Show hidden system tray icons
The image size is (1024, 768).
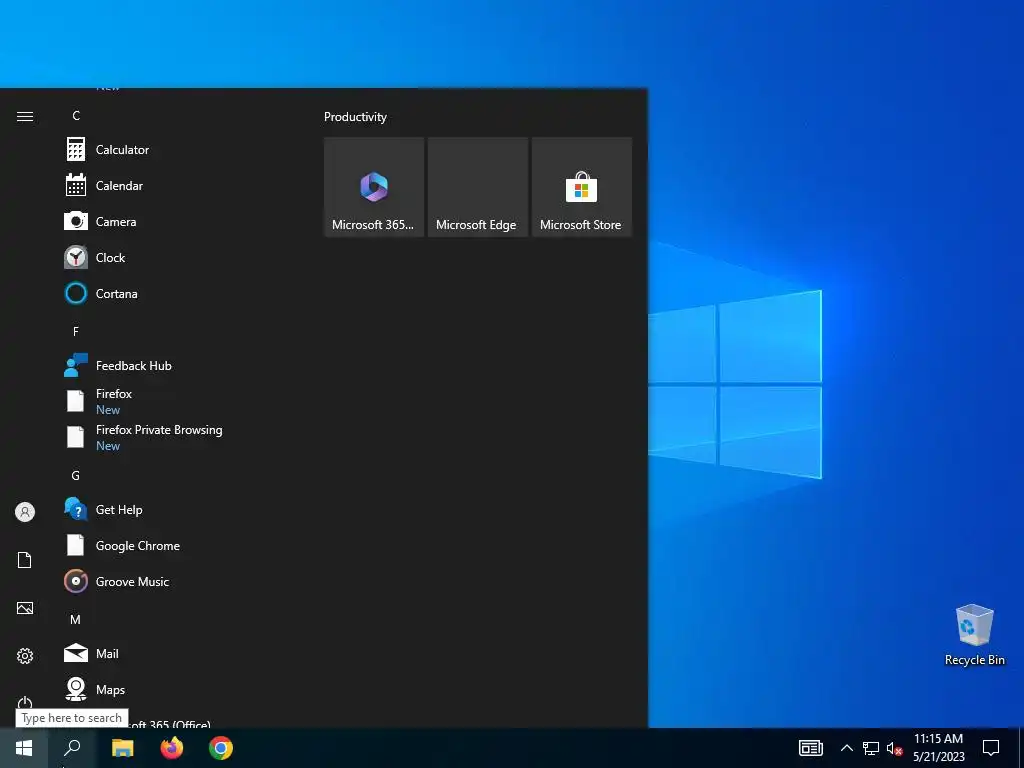(846, 748)
